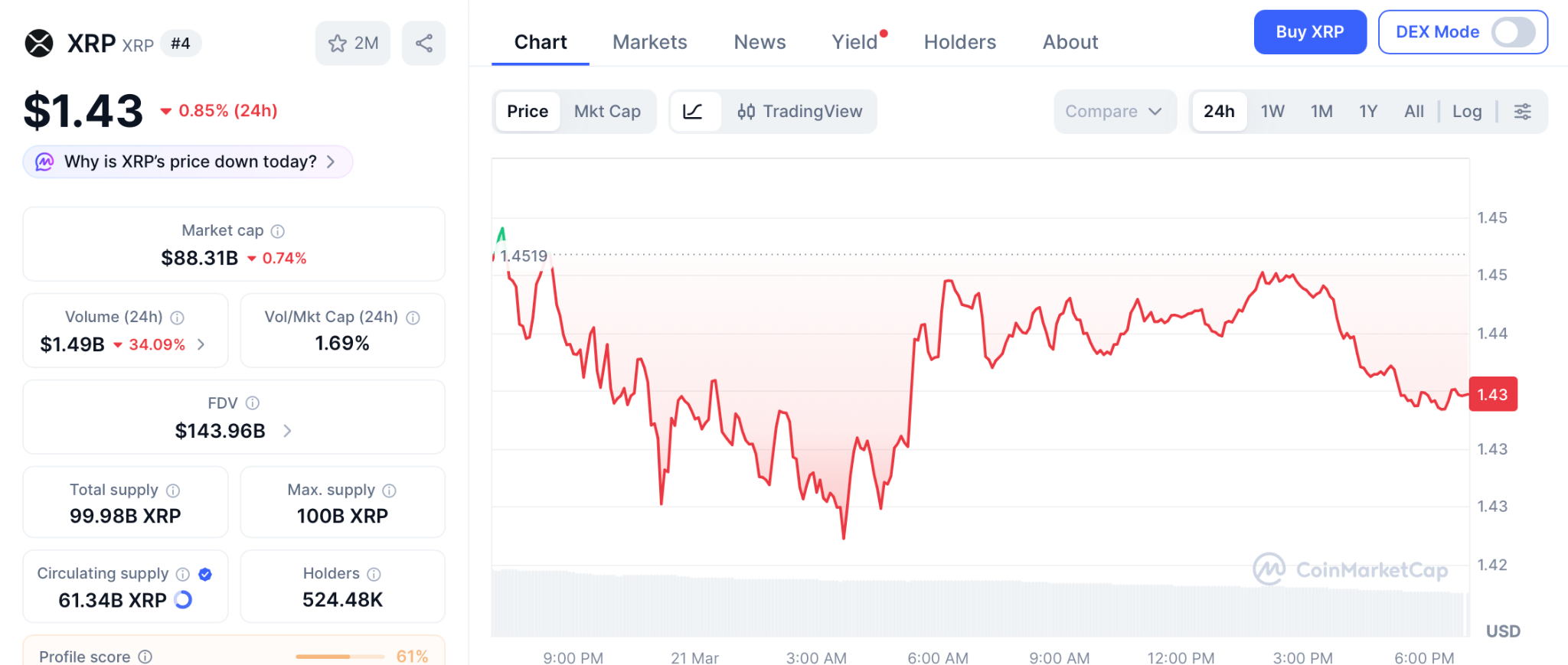This screenshot has width=1568, height=665.
Task: Switch the chart to Mkt Cap view
Action: point(607,111)
